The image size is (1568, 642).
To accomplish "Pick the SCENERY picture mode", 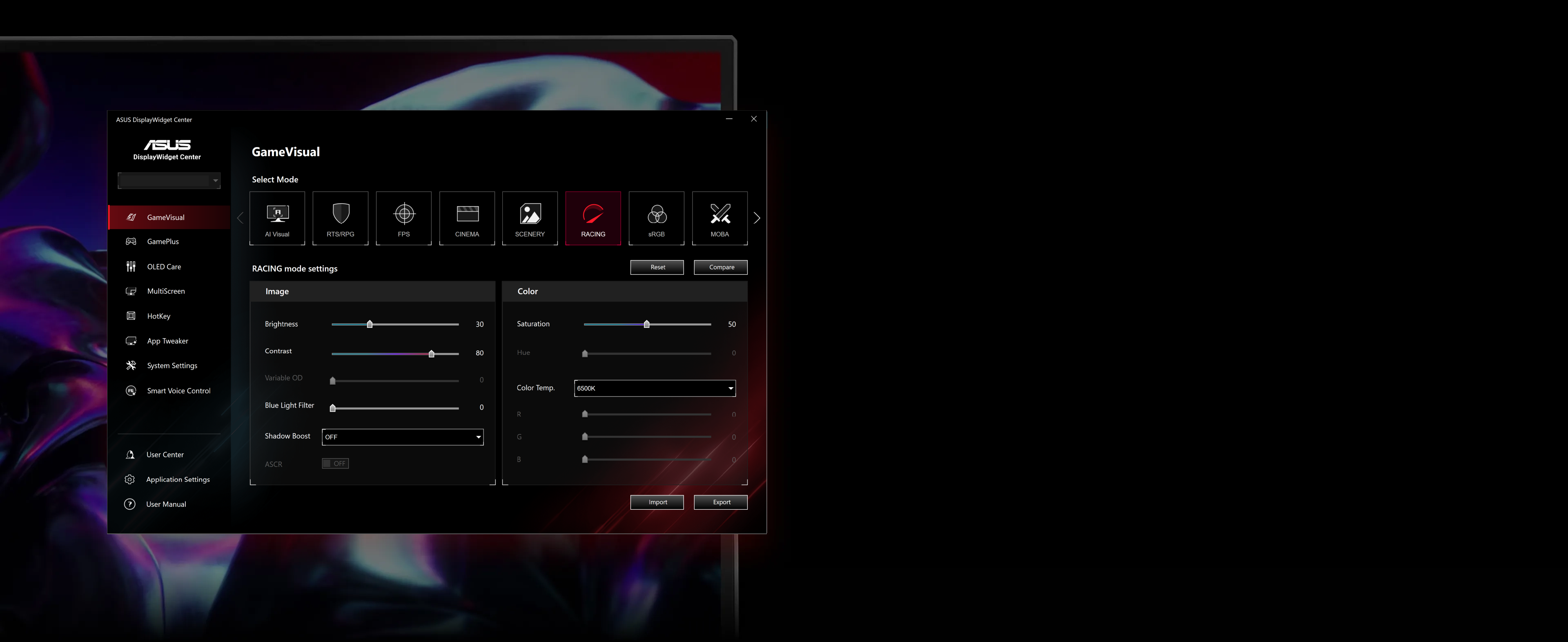I will 530,218.
